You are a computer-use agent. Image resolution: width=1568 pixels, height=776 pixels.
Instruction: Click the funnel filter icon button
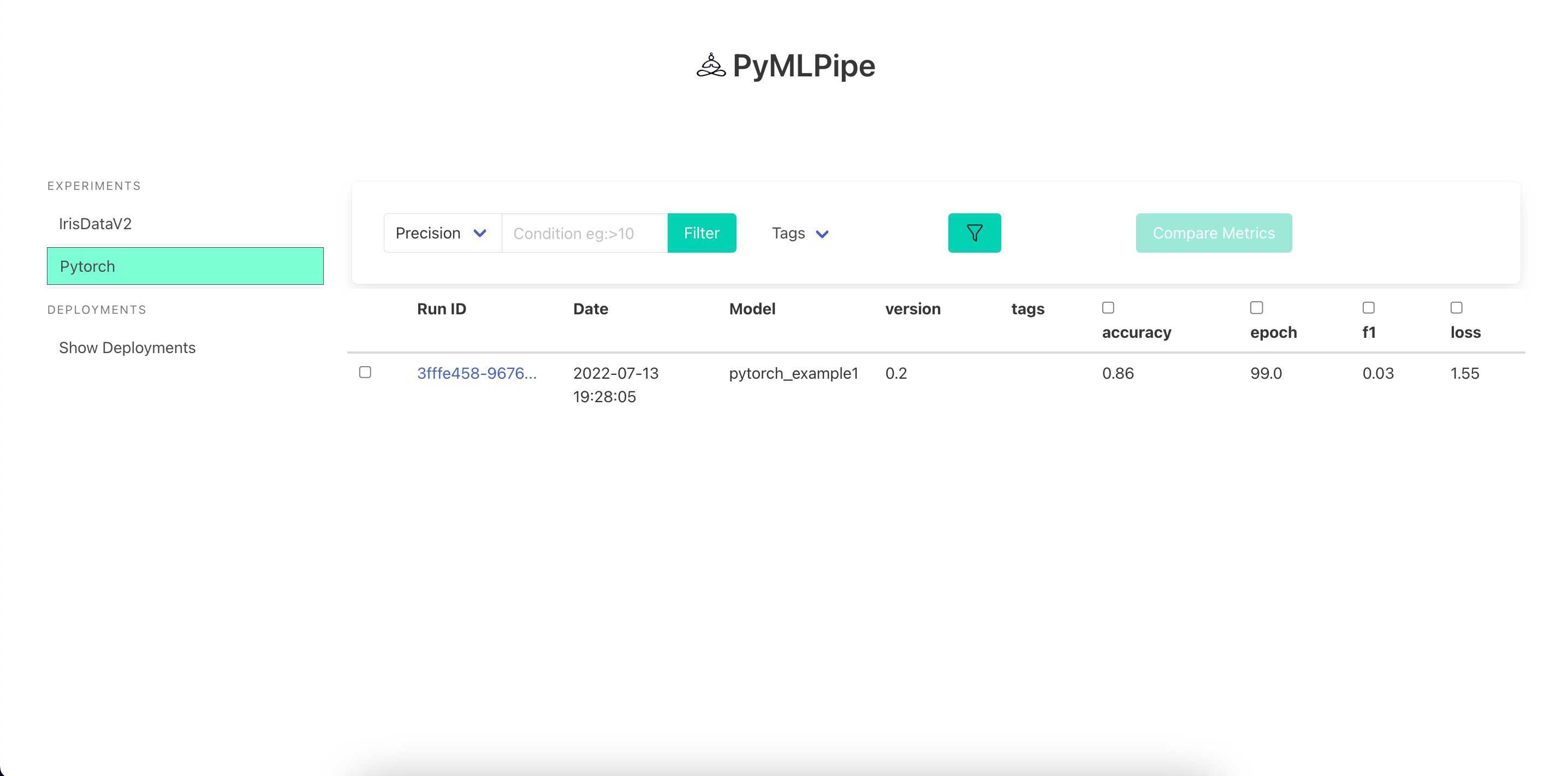pyautogui.click(x=974, y=233)
